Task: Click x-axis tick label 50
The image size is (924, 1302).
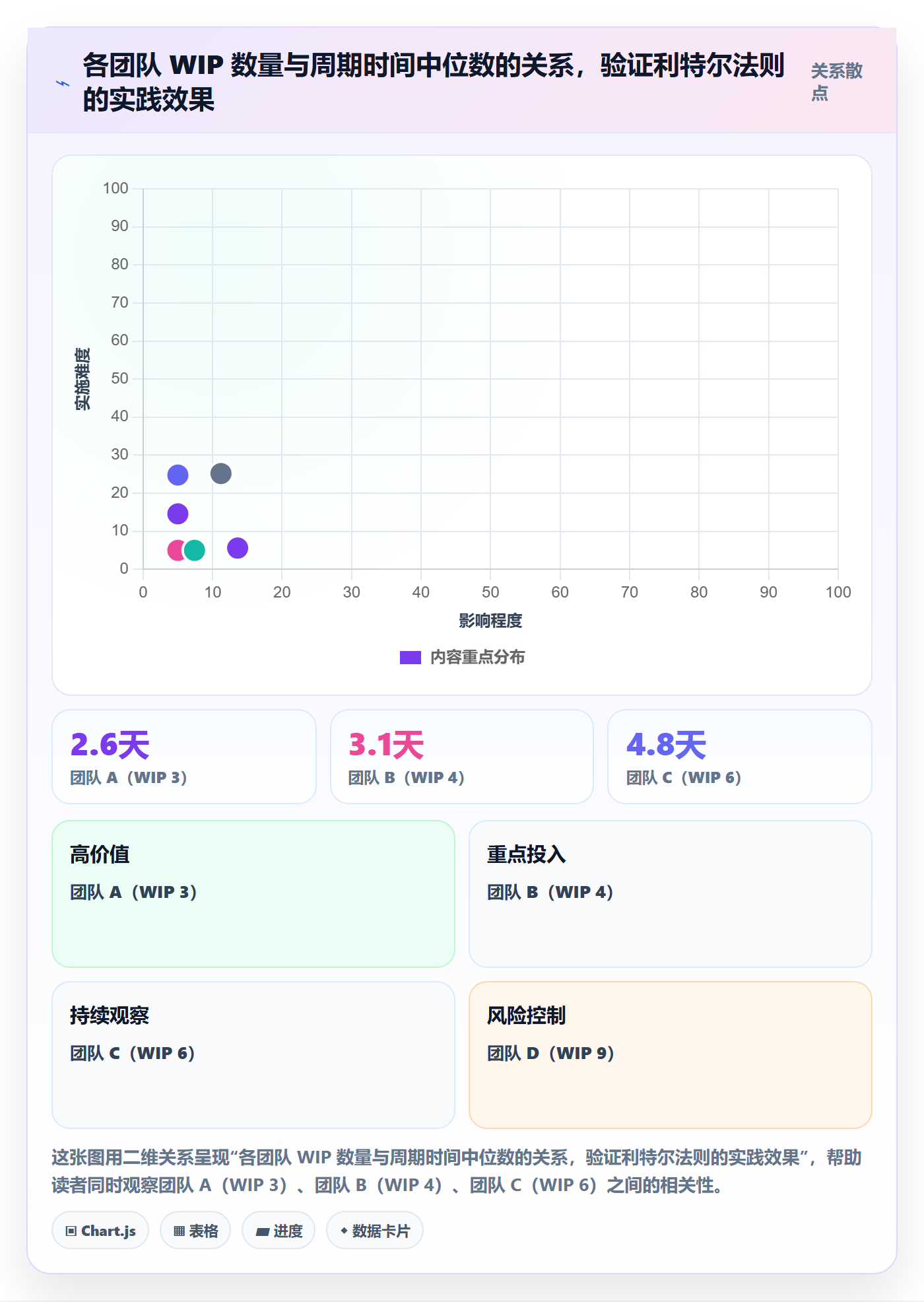Action: (x=490, y=592)
